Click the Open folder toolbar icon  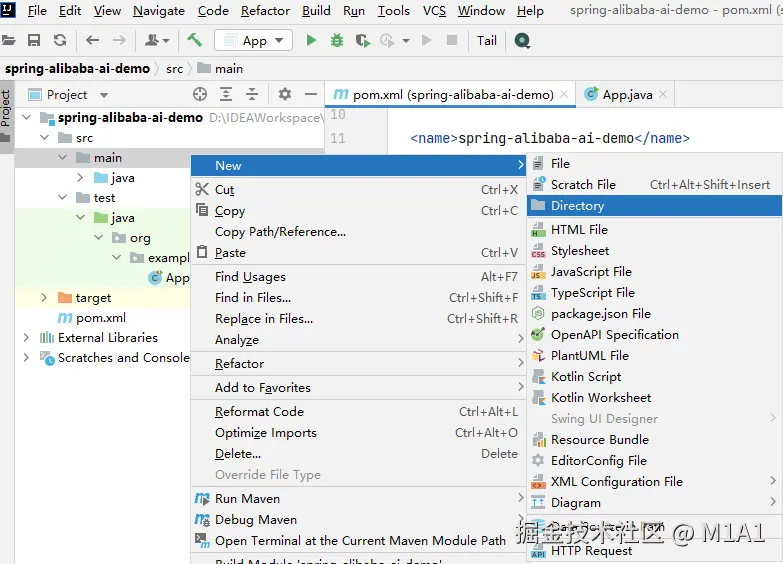click(x=8, y=40)
